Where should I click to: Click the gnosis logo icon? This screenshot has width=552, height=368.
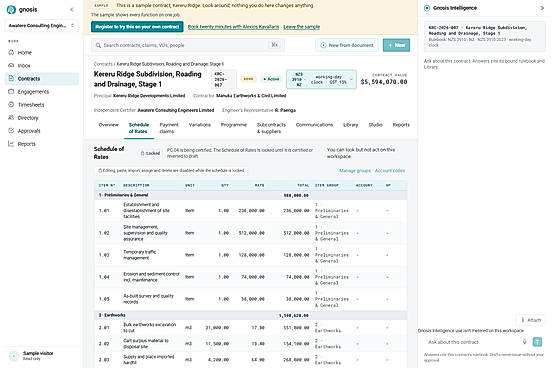click(11, 10)
